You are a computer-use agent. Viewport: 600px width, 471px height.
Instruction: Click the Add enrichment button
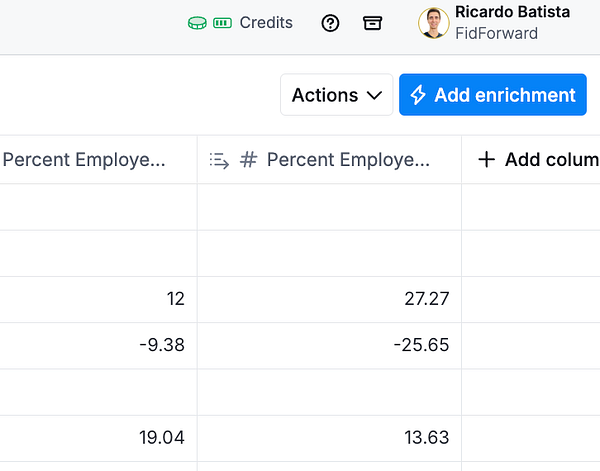click(x=492, y=95)
